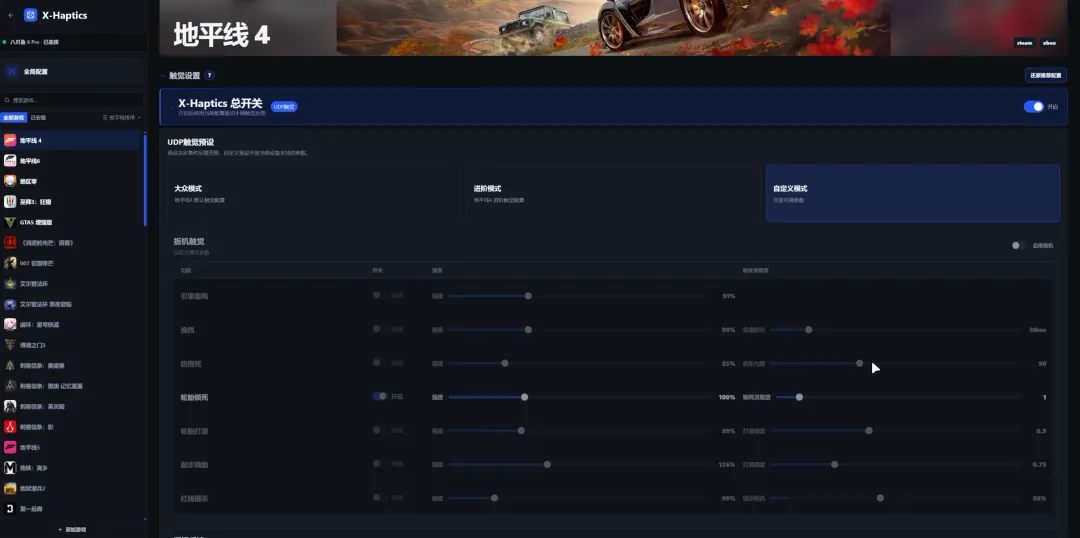The height and width of the screenshot is (538, 1080).
Task: Click the 添加游戏 add game button
Action: (72, 529)
